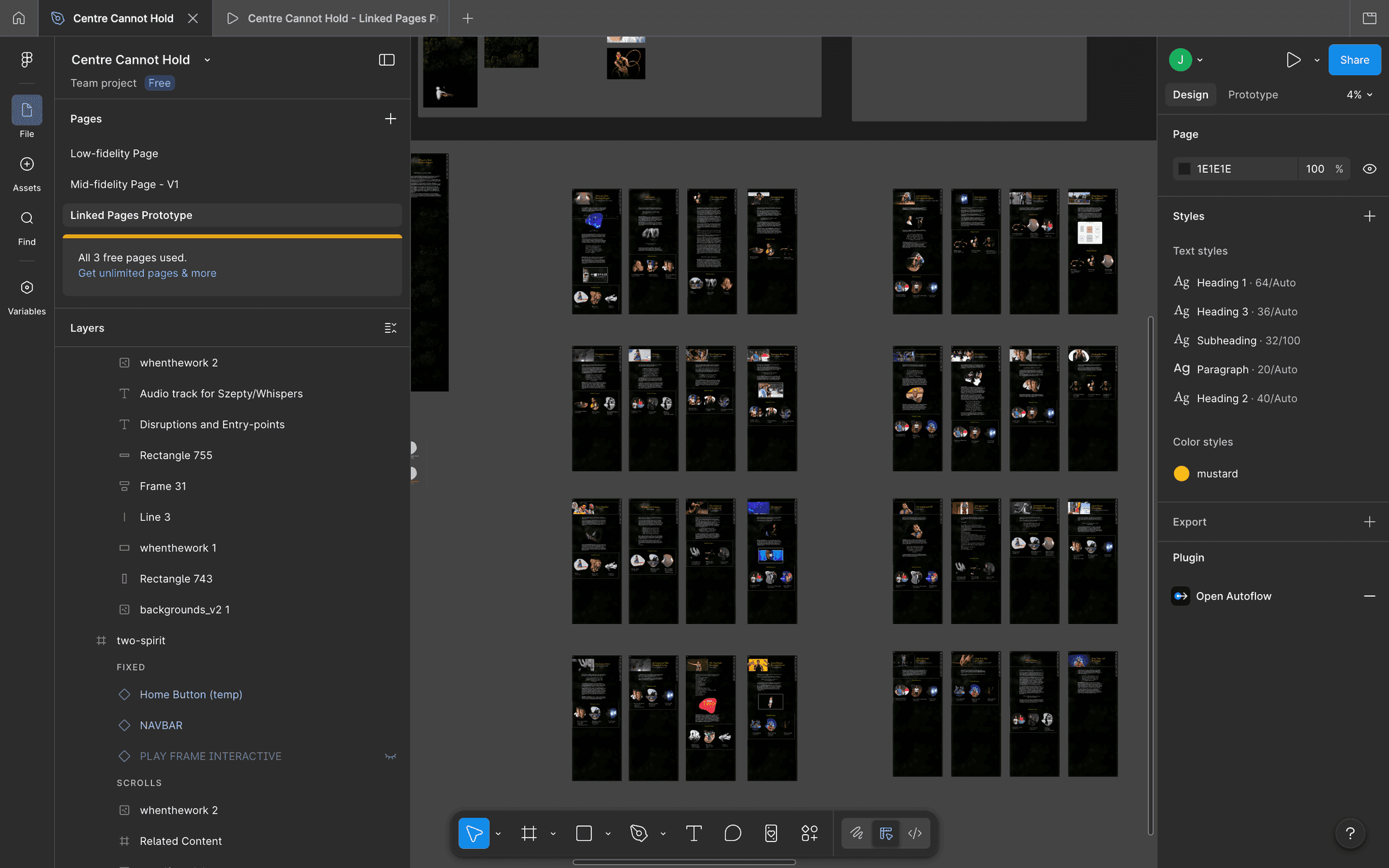Viewport: 1389px width, 868px height.
Task: Select the Text tool
Action: [x=694, y=833]
